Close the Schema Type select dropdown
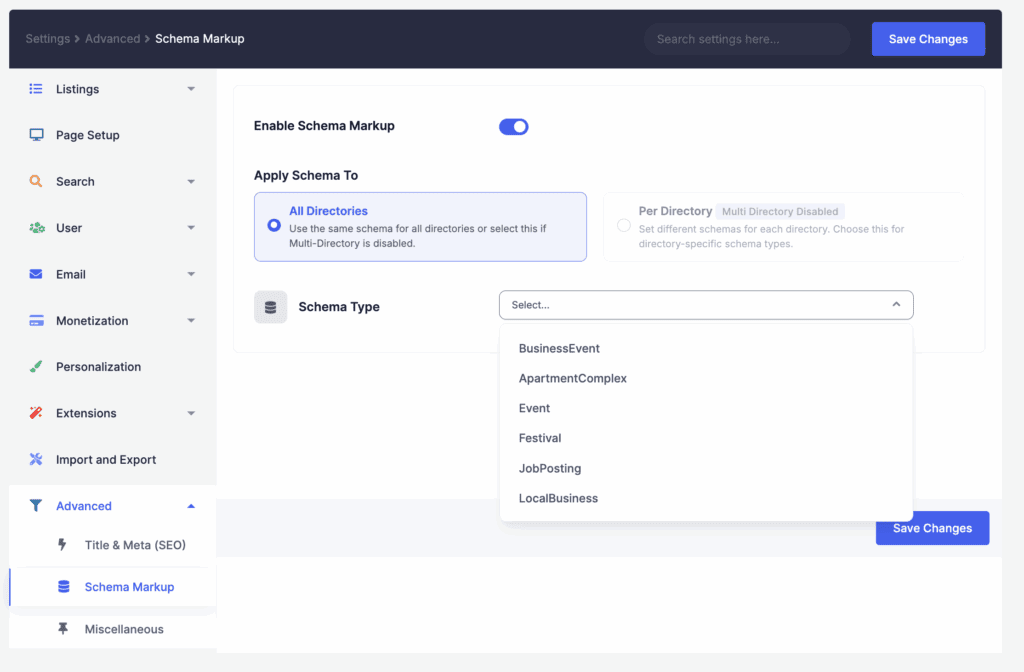 point(896,304)
